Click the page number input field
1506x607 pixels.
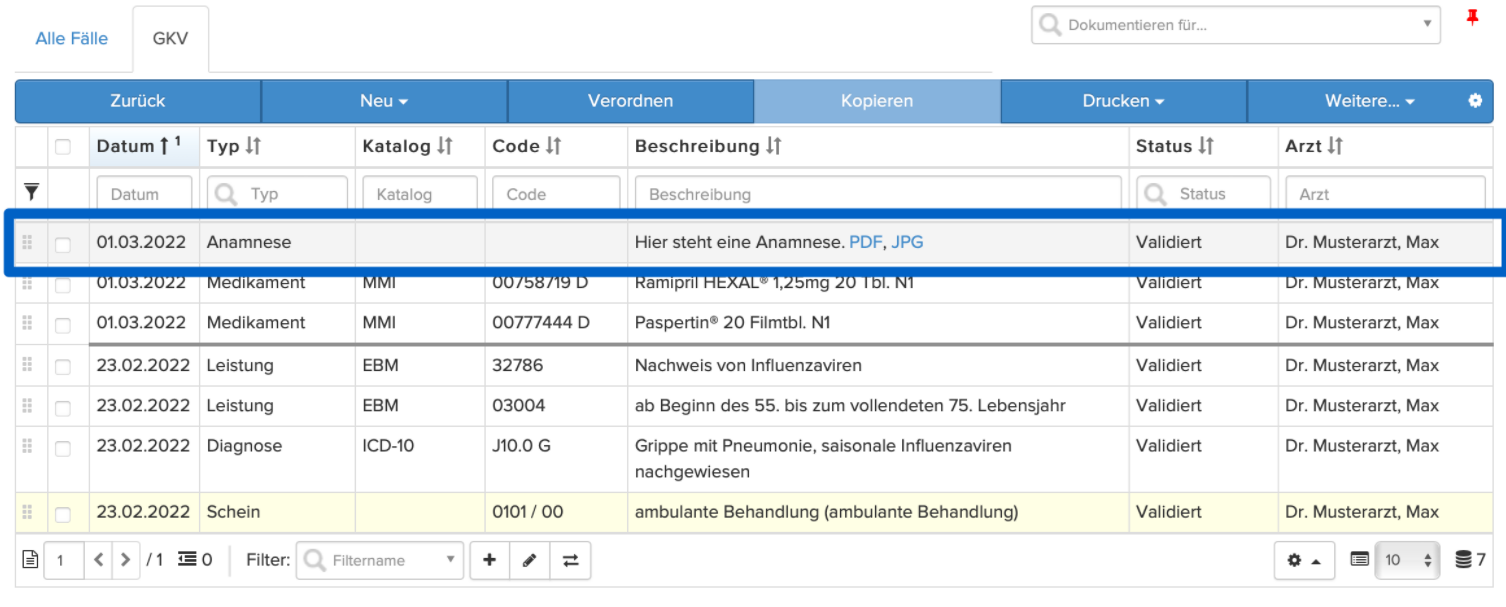(64, 561)
